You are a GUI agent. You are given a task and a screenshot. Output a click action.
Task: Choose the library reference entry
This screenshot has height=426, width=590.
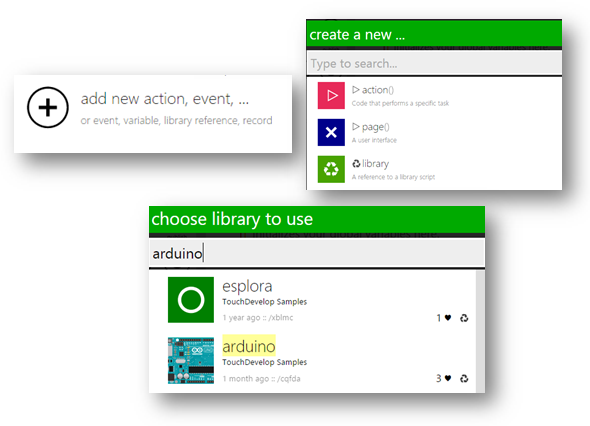[x=434, y=169]
